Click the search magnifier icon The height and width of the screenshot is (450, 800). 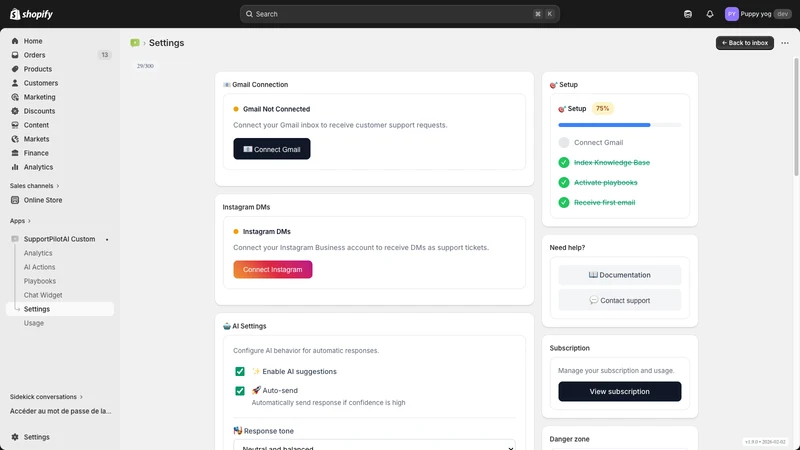[x=249, y=14]
